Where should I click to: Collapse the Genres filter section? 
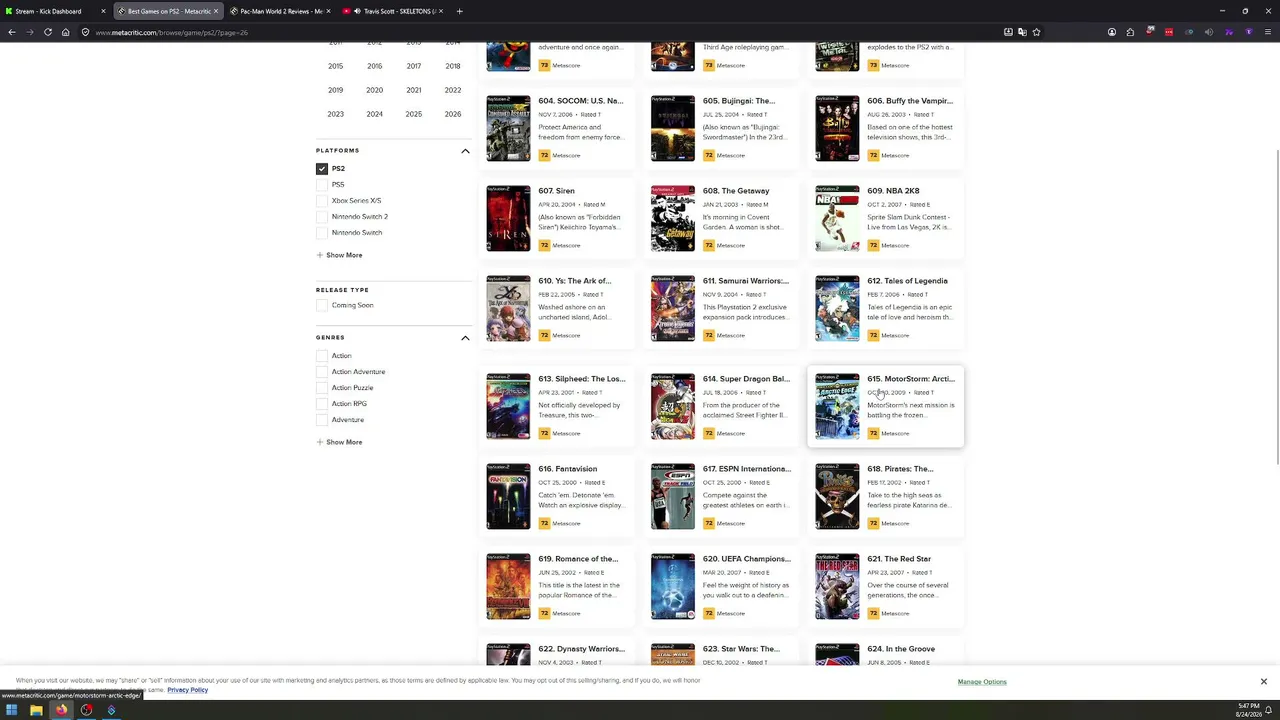(x=465, y=338)
